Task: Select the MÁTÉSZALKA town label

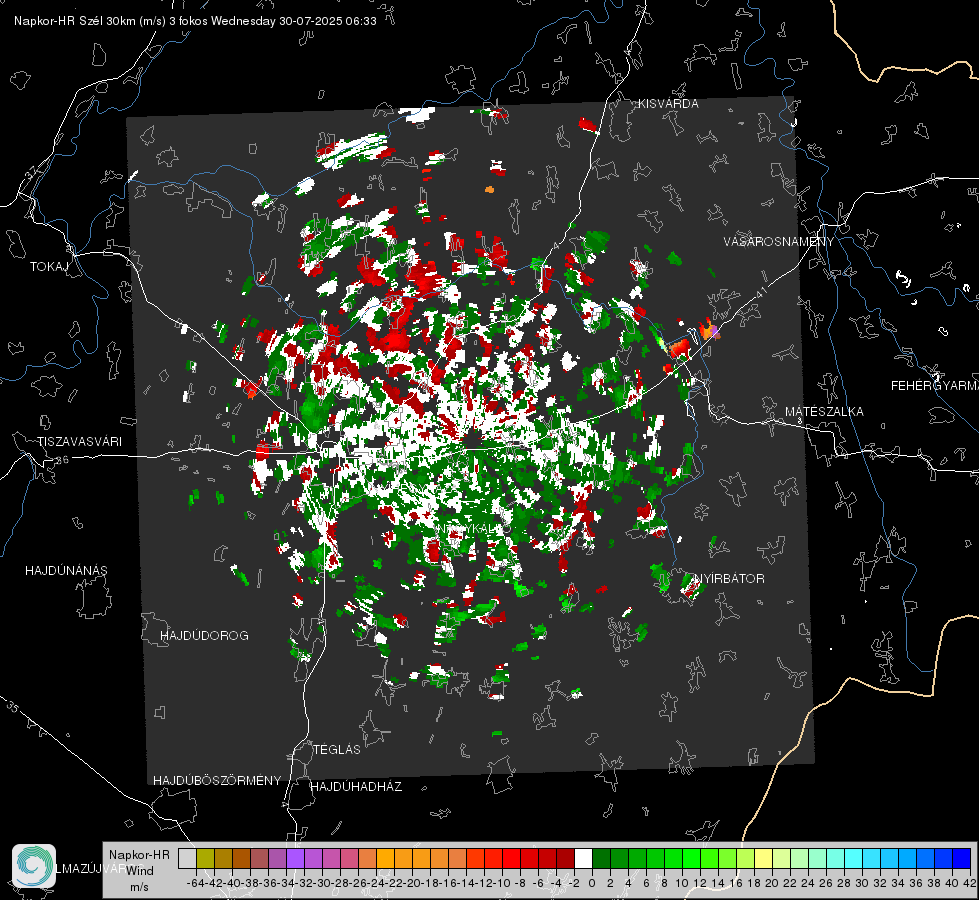Action: (824, 412)
